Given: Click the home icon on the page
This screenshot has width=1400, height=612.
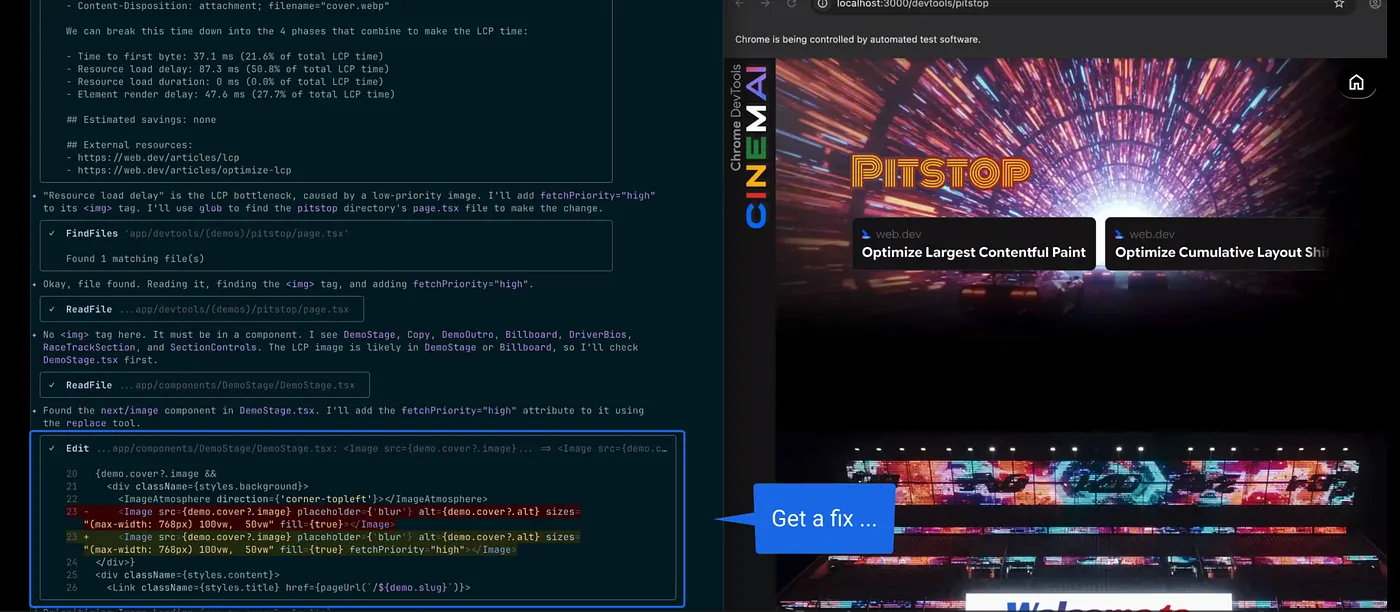Looking at the screenshot, I should pos(1356,83).
